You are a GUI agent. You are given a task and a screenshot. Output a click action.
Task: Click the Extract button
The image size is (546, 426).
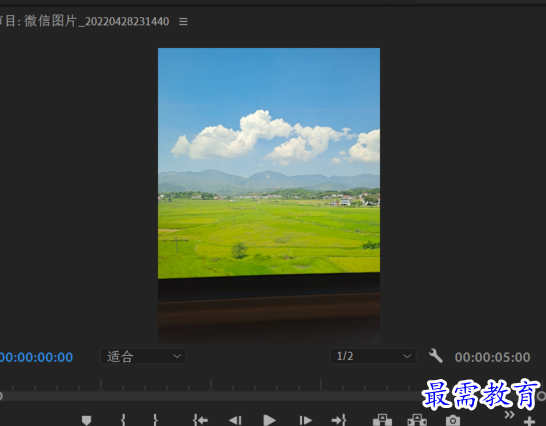pos(417,420)
